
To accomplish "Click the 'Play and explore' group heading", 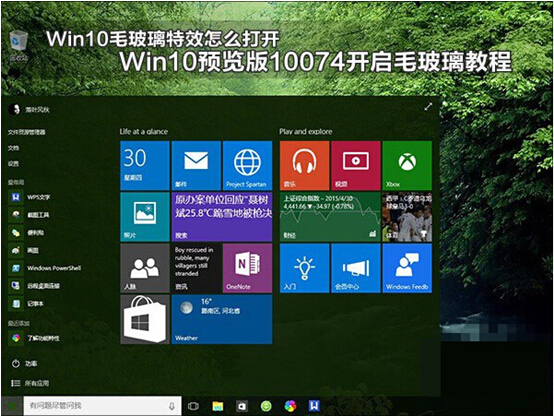I will [306, 131].
